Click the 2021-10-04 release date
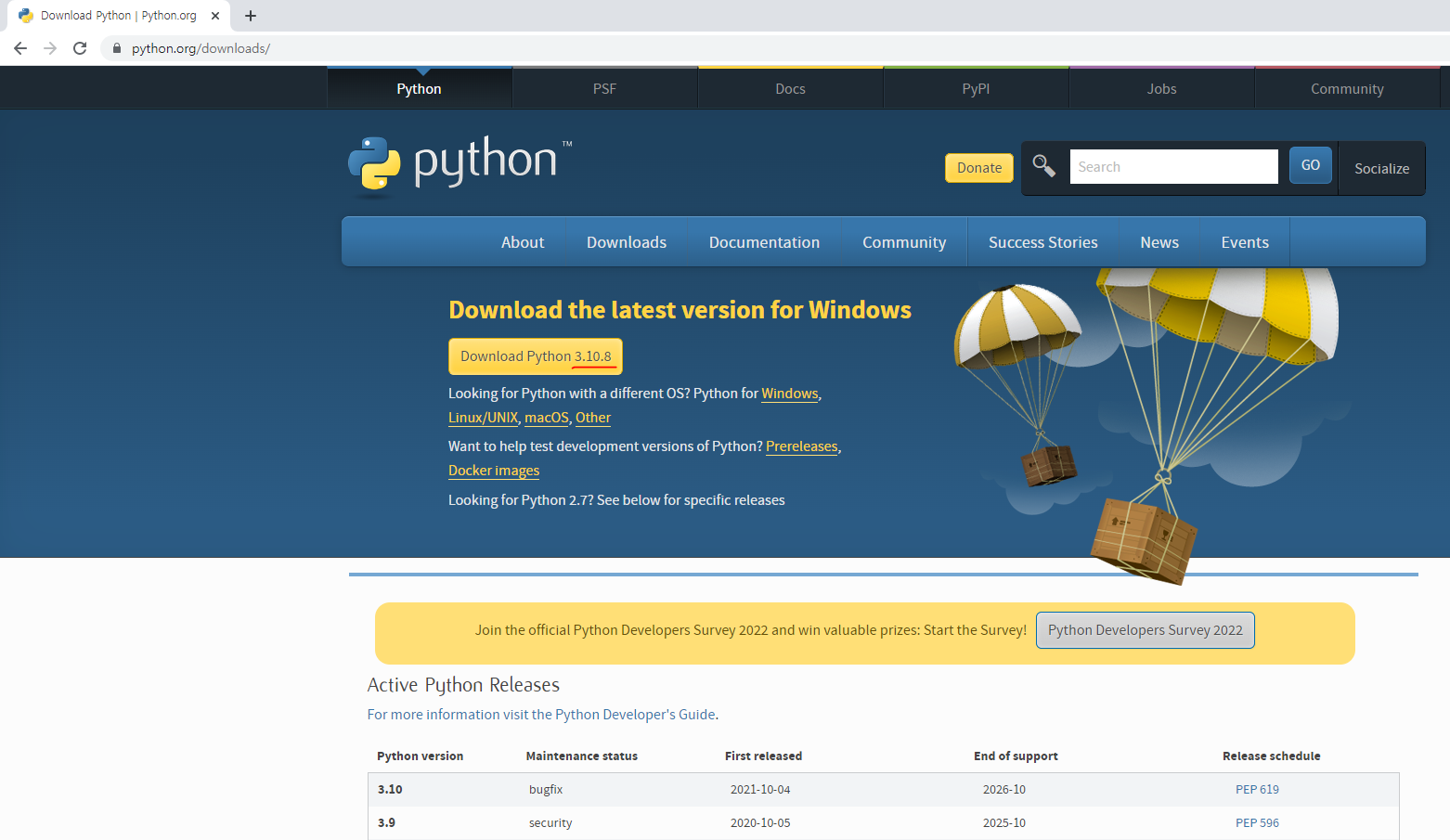The width and height of the screenshot is (1450, 840). point(760,790)
